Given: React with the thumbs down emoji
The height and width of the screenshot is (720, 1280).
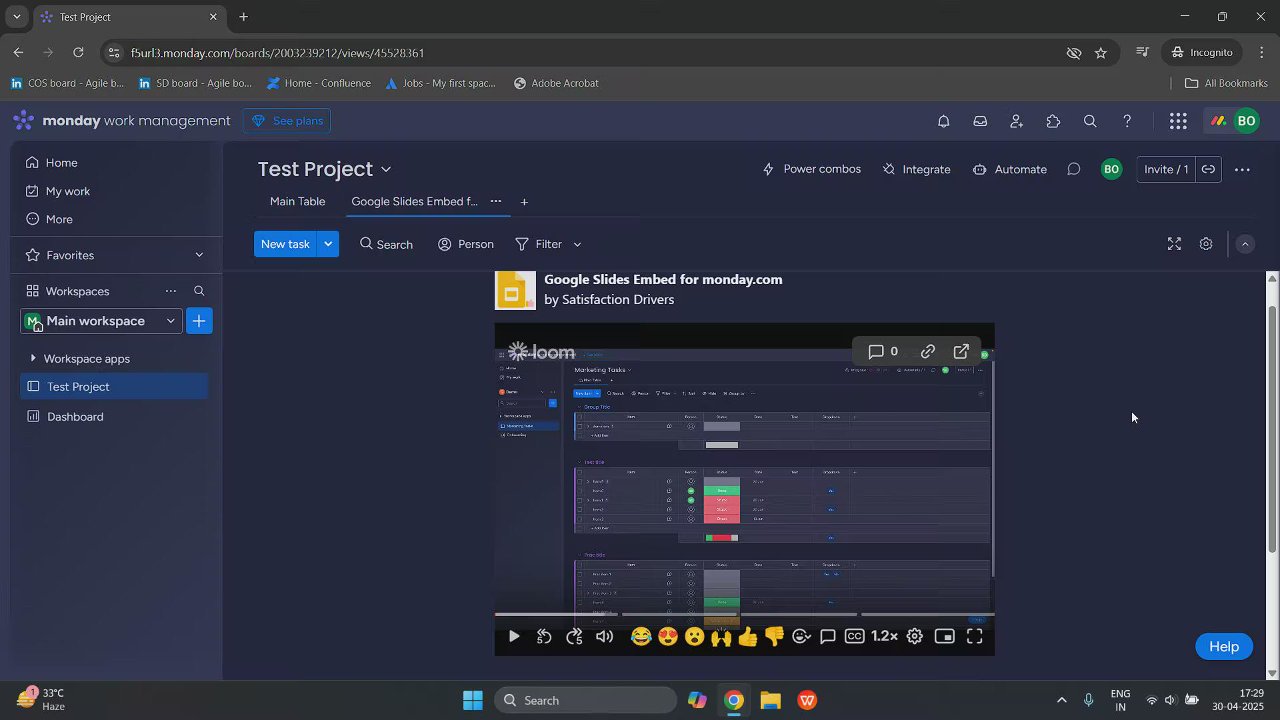Looking at the screenshot, I should pyautogui.click(x=774, y=636).
